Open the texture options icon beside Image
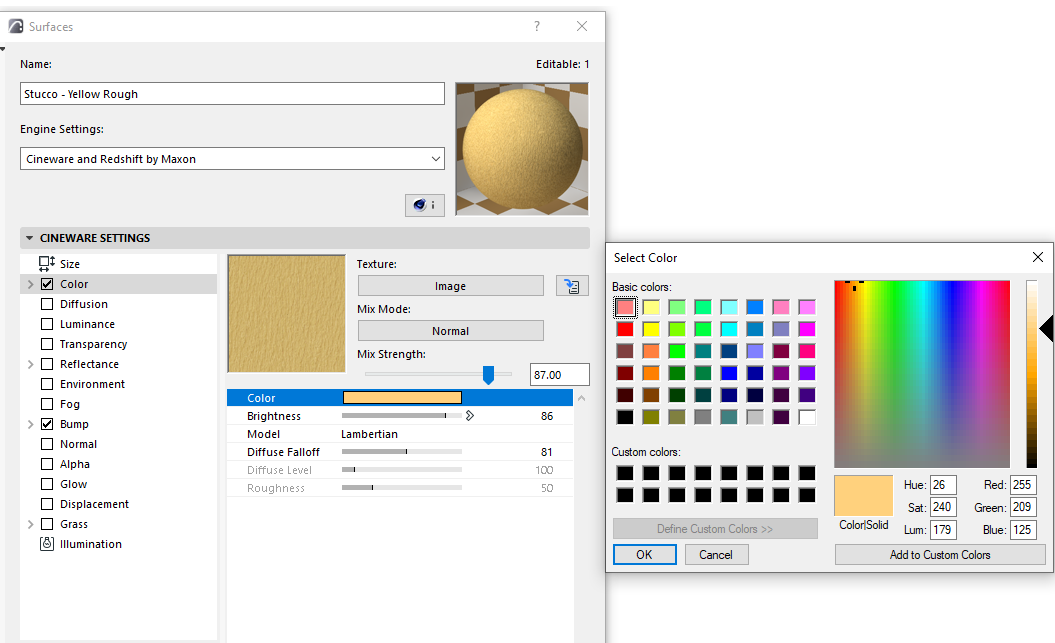 point(571,285)
